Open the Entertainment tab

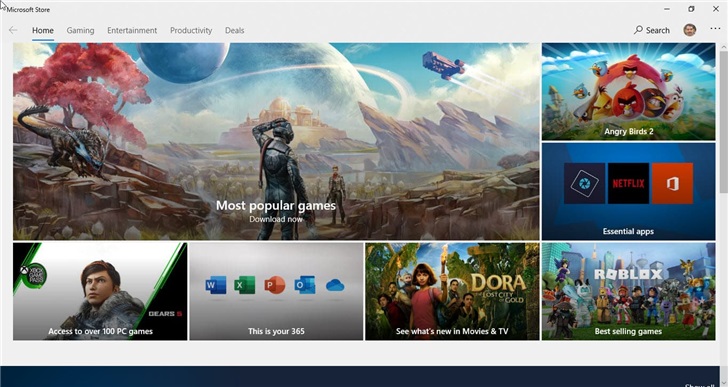pos(132,30)
